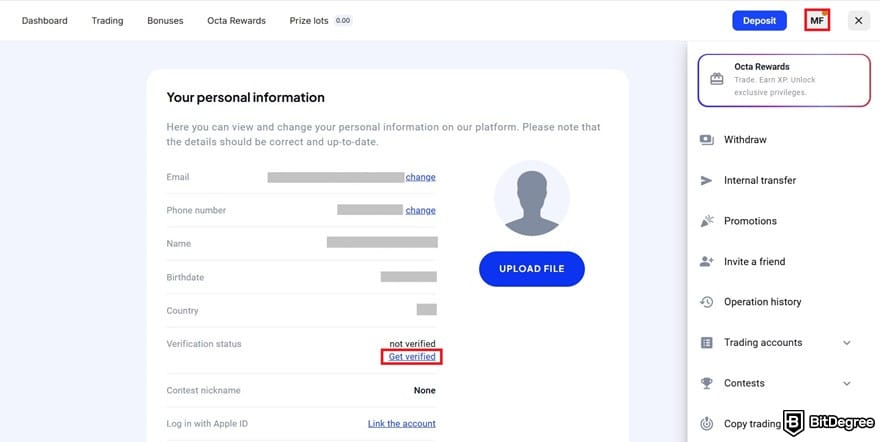This screenshot has height=442, width=880.
Task: Click the 'Birthdate' label
Action: [185, 277]
